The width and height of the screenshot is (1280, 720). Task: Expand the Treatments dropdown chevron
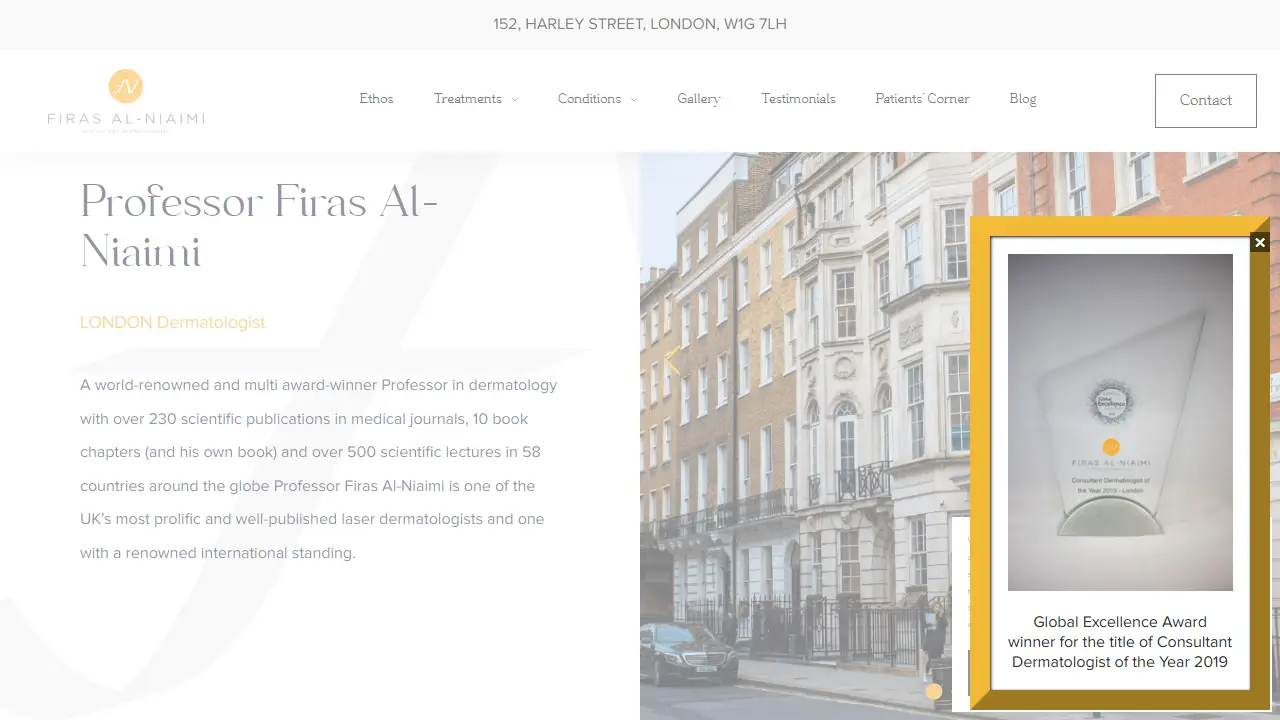(x=515, y=99)
